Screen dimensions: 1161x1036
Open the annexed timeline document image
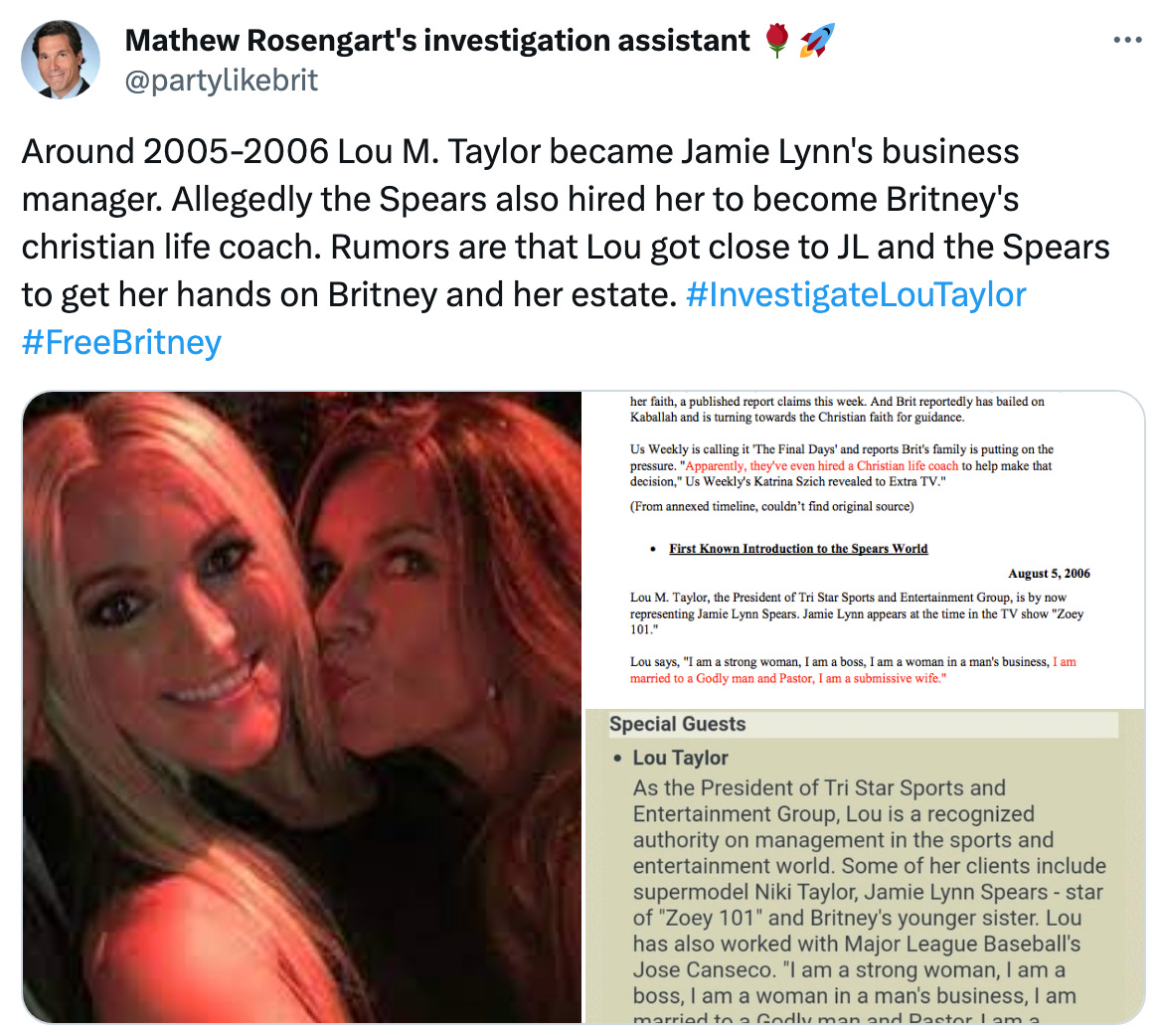point(864,550)
